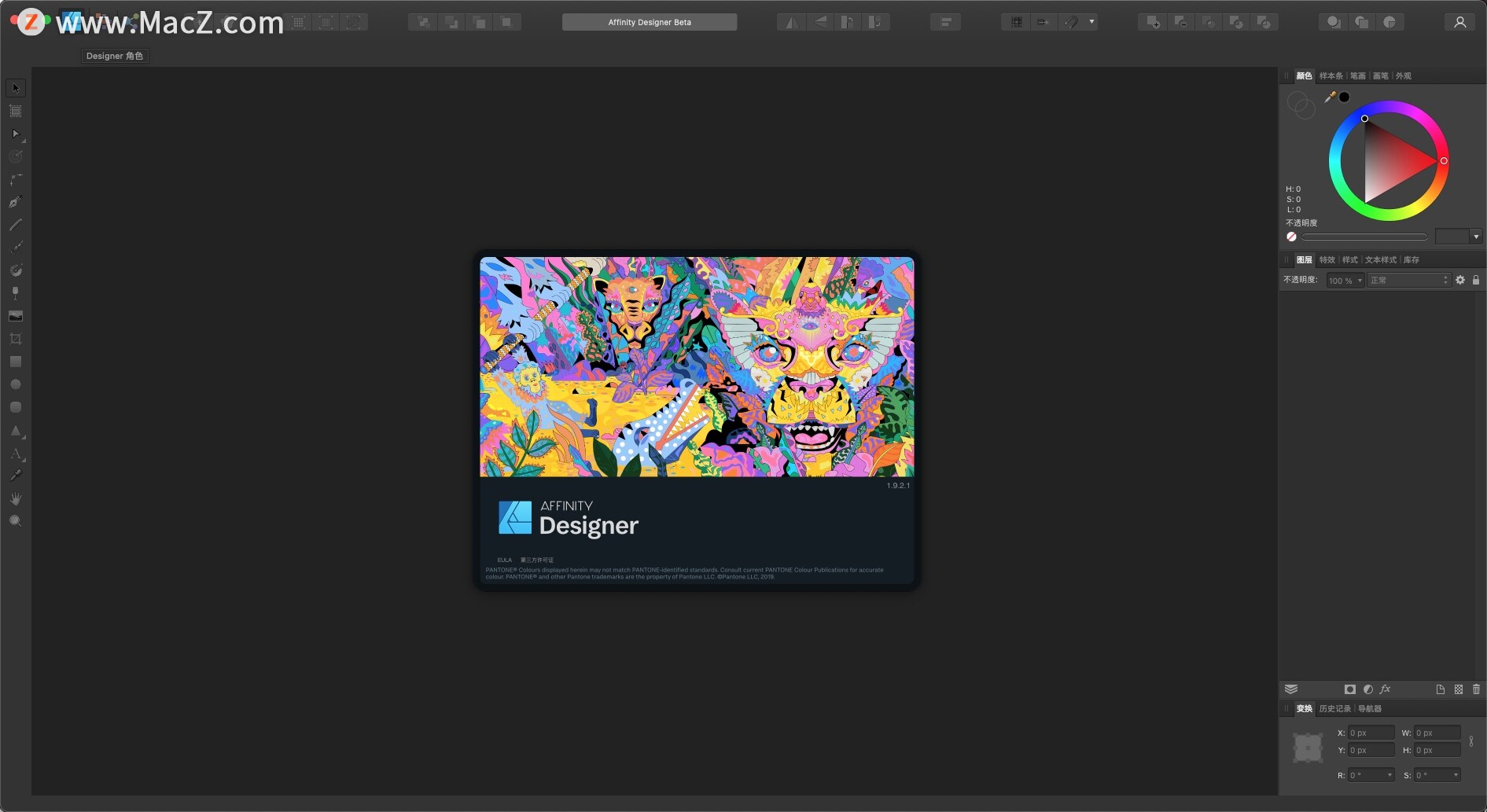Select the Crop tool
1487x812 pixels.
pos(16,339)
